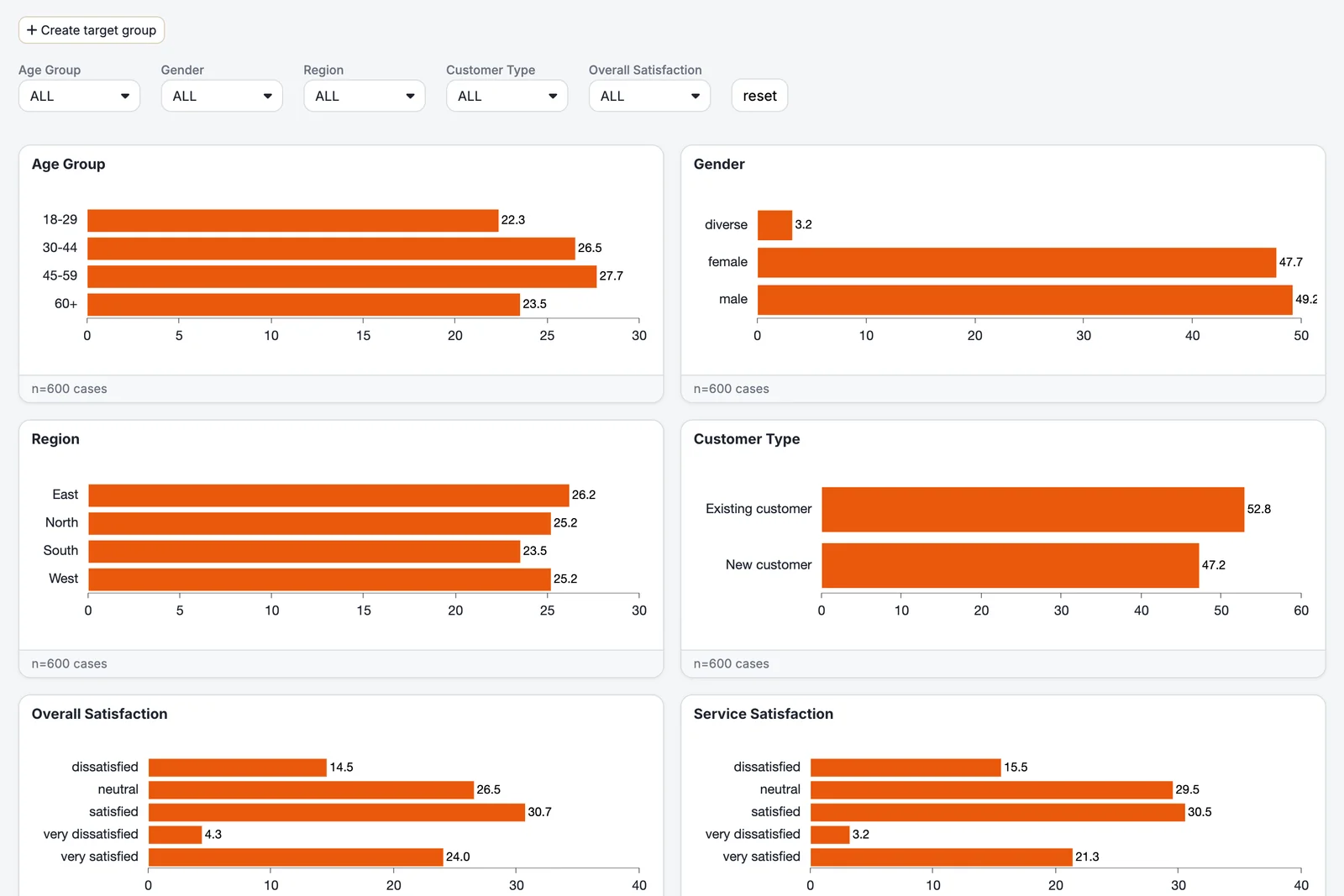Image resolution: width=1344 pixels, height=896 pixels.
Task: Select the 18-29 bar in Age Group chart
Action: (x=292, y=220)
